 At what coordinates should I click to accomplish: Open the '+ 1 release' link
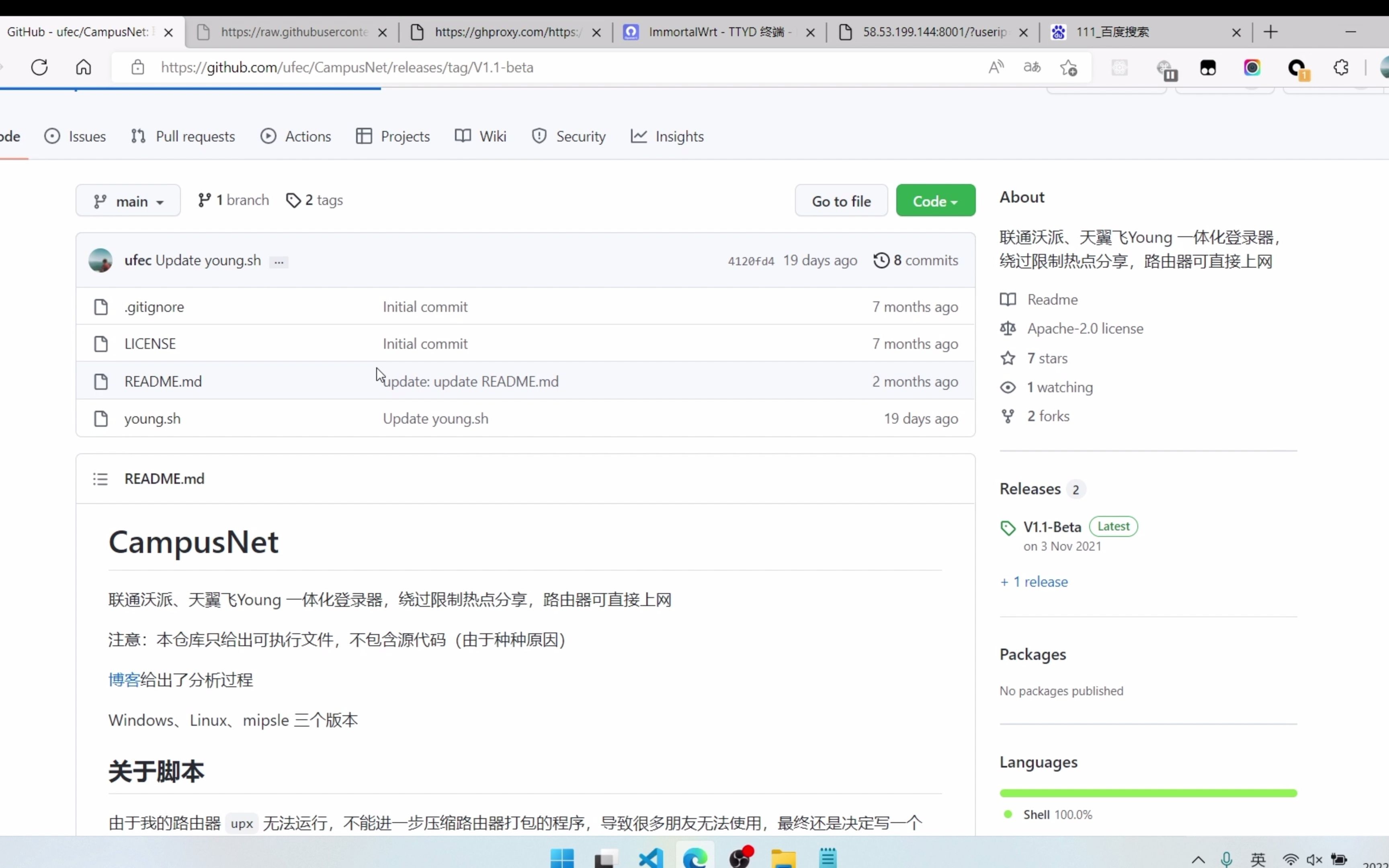(1034, 581)
